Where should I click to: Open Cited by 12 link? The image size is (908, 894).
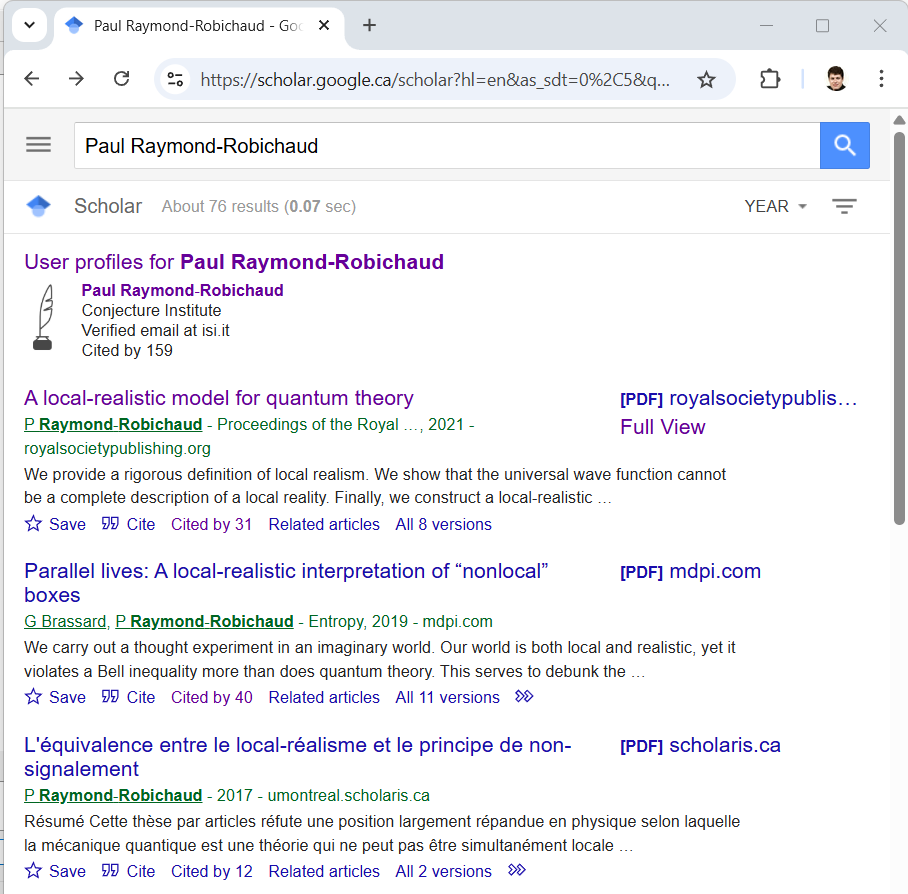click(x=211, y=871)
